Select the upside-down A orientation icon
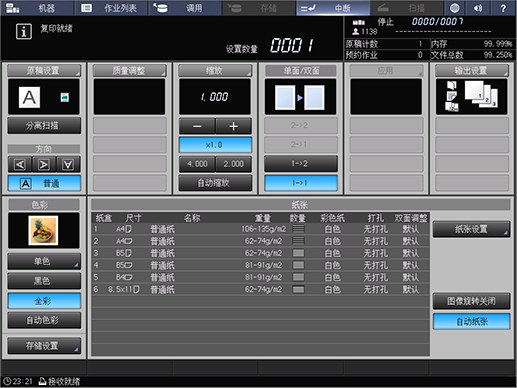Screen dimensions: 517x388 [68, 164]
